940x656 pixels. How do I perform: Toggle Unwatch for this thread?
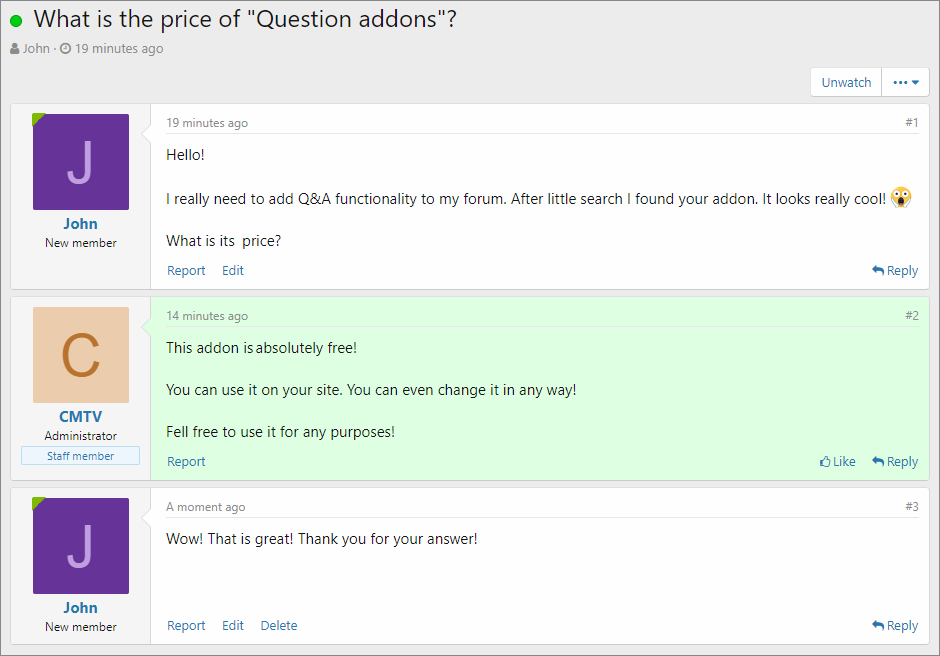pos(846,83)
